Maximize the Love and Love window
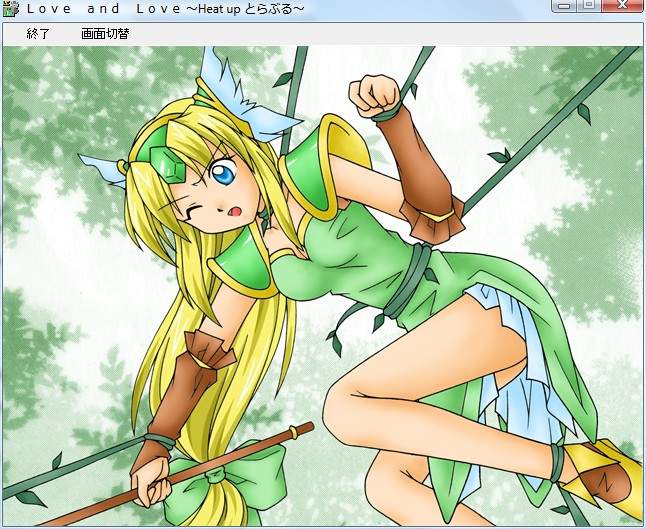Screen dimensions: 646x529 pyautogui.click(x=588, y=6)
